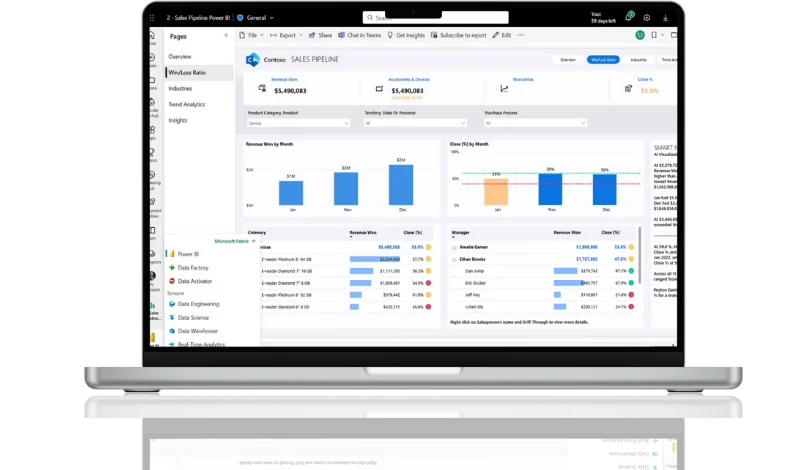Select the Win/Loss Ratio page
Screen dimensions: 800x470
[x=199, y=72]
